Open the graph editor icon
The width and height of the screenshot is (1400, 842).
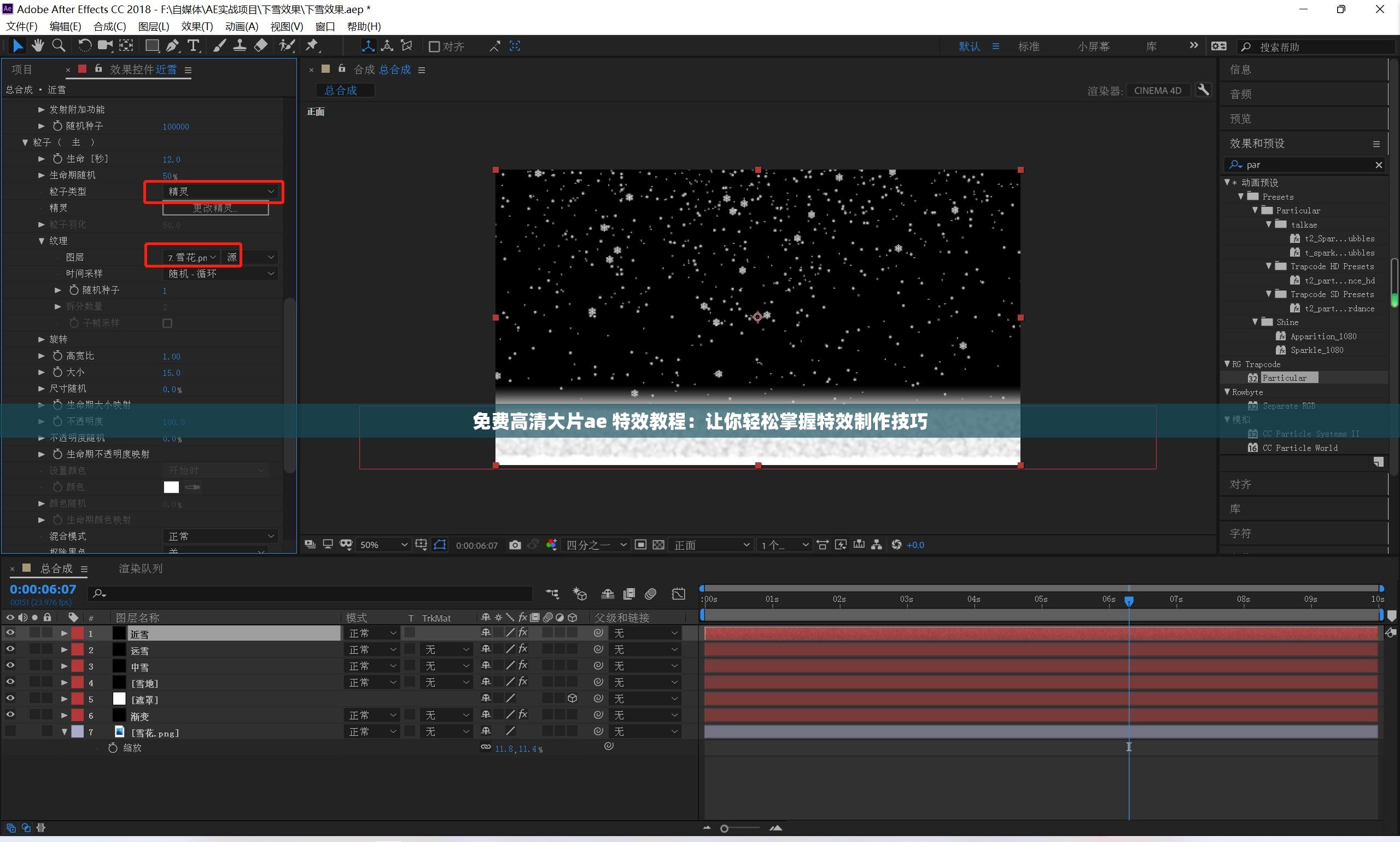(679, 594)
